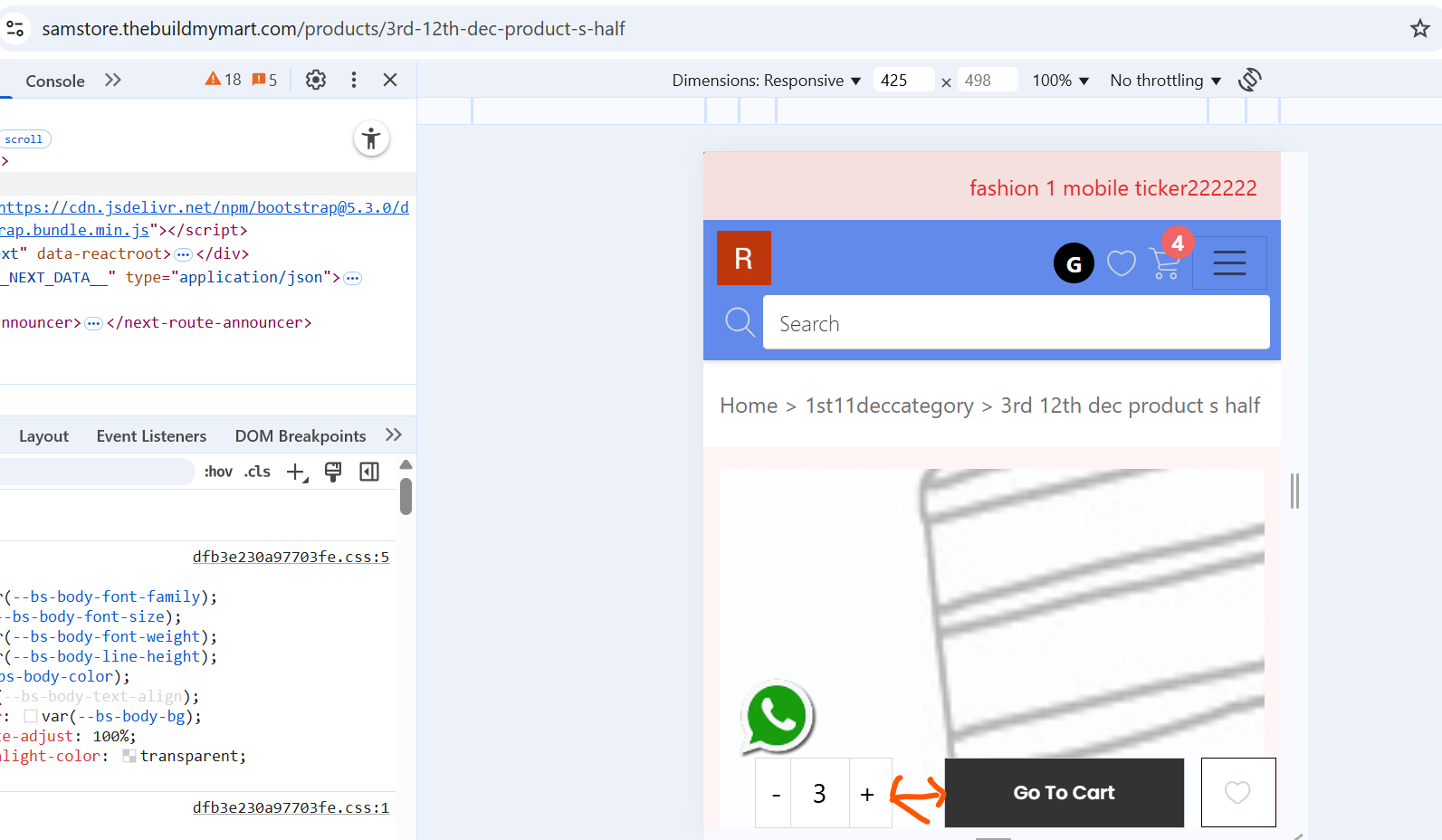Open the 100% zoom dropdown

pos(1061,81)
